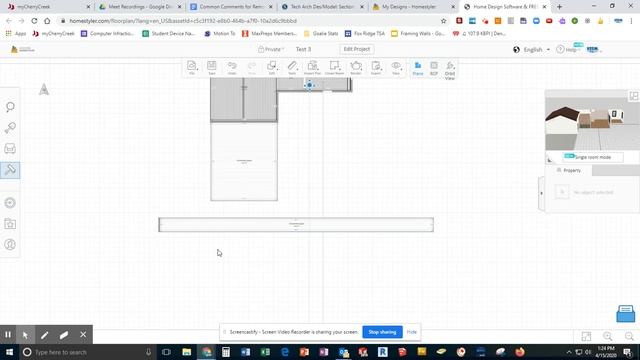Select the long horizontal room on the canvas
Screen dimensions: 640x360
pos(296,225)
